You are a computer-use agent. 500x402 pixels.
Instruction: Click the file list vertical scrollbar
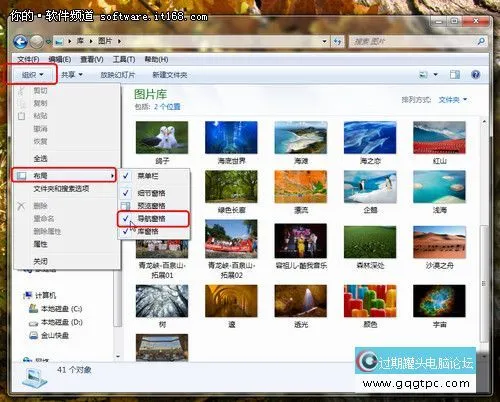484,283
